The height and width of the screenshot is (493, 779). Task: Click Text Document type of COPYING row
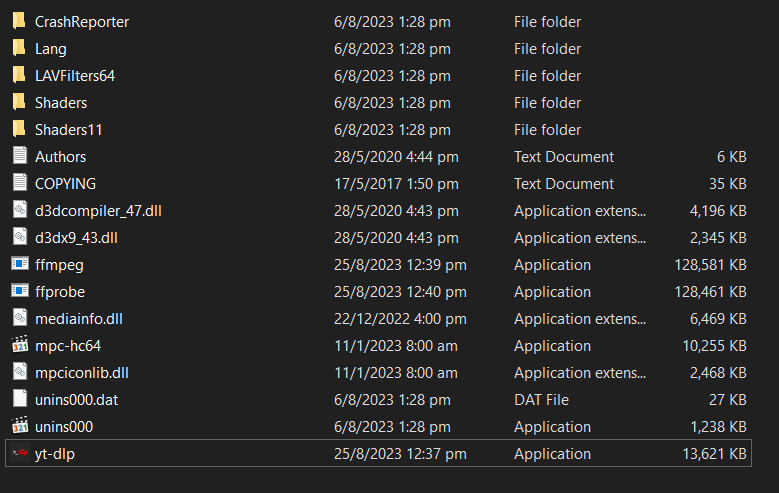point(564,184)
